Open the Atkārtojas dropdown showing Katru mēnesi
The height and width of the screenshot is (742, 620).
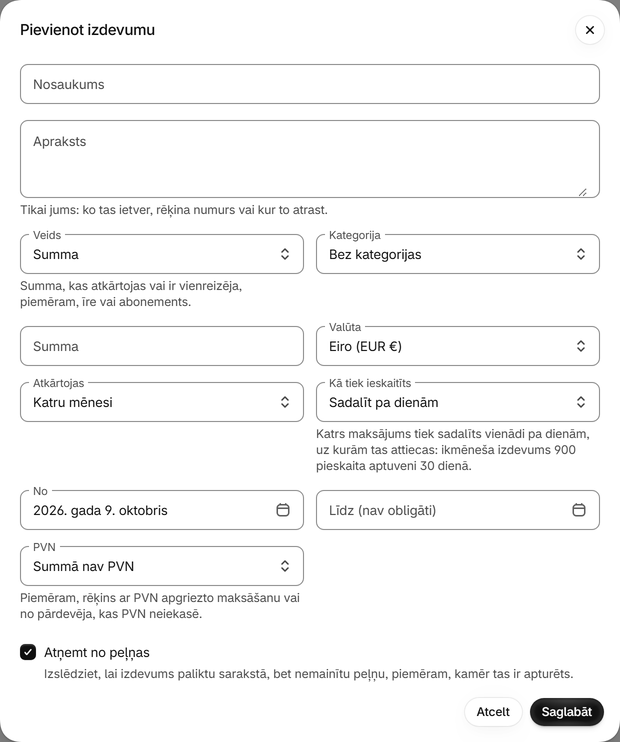tap(162, 402)
